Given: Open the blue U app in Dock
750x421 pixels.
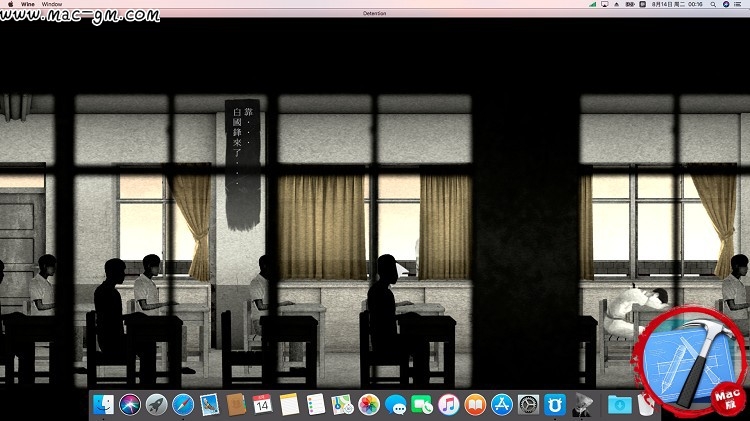Looking at the screenshot, I should [555, 405].
